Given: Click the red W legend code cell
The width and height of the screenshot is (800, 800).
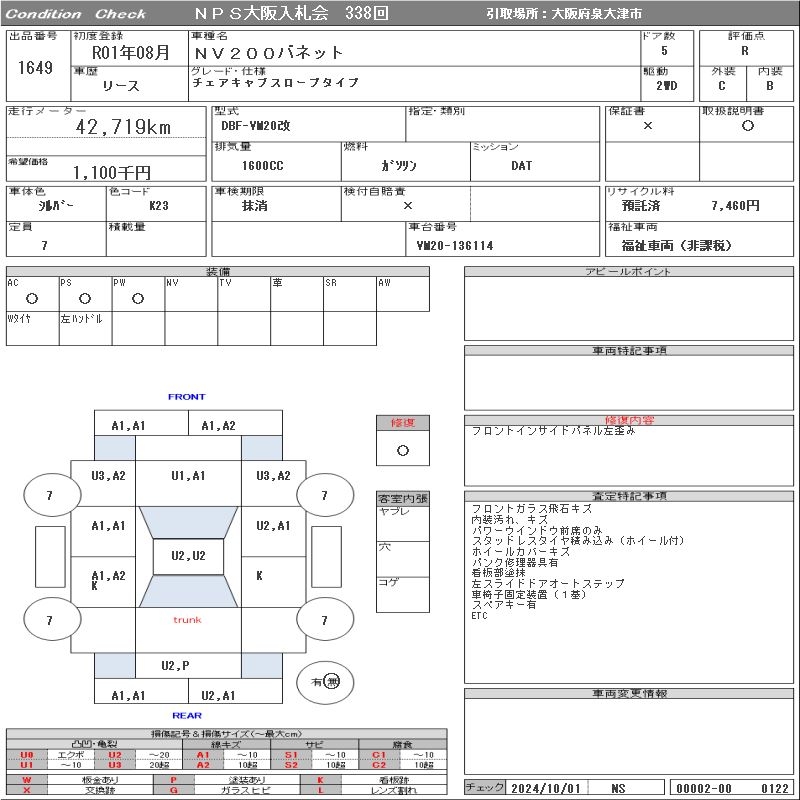Looking at the screenshot, I should (27, 780).
